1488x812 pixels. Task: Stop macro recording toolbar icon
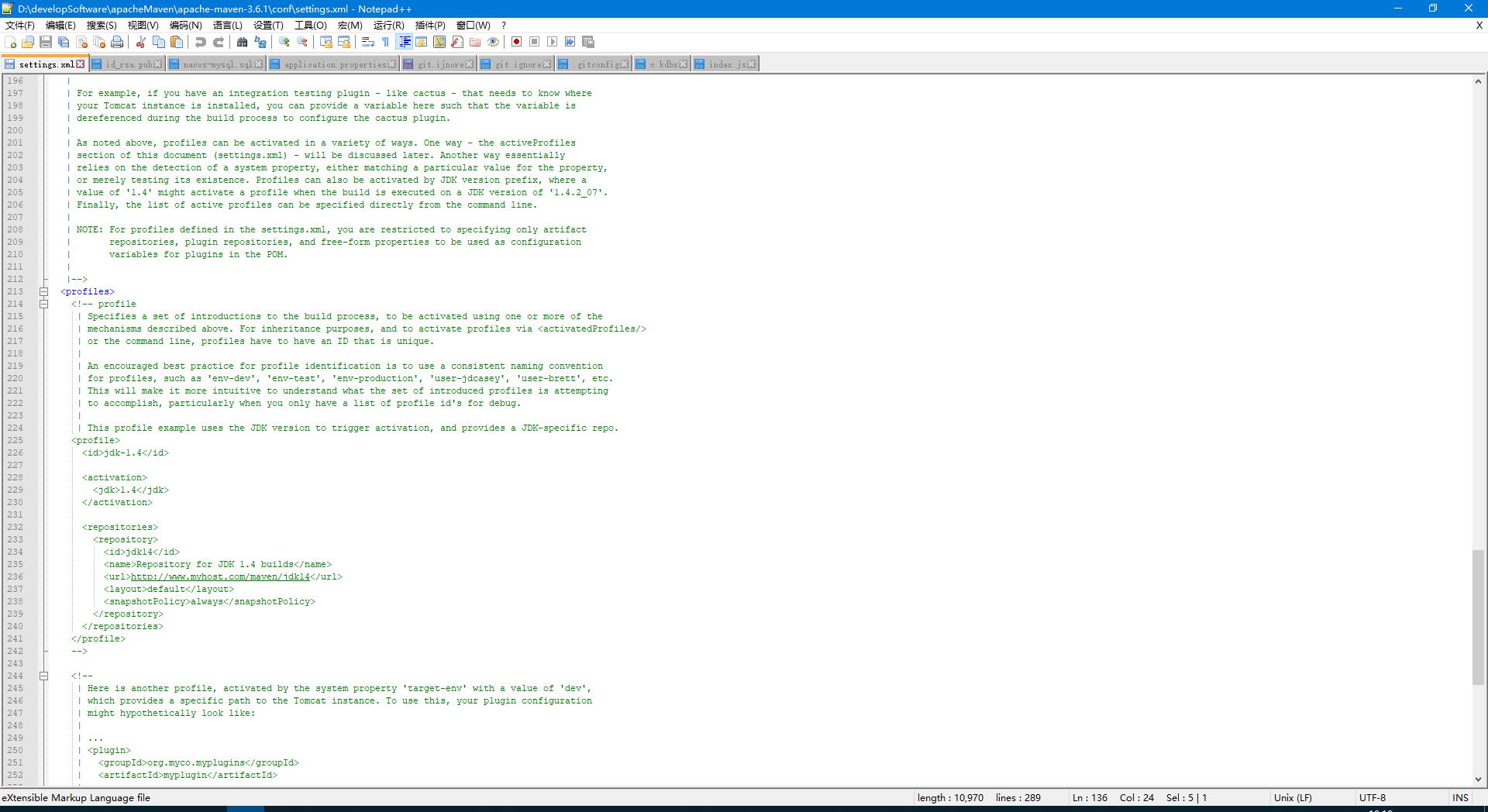coord(534,42)
